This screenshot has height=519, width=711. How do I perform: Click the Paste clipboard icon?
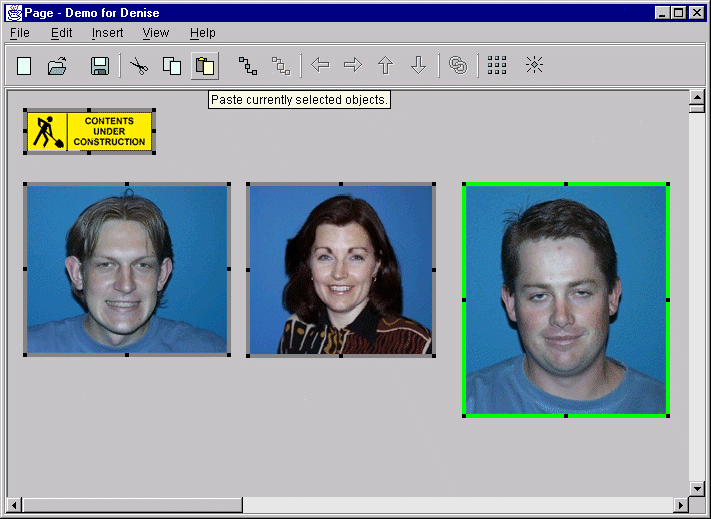coord(205,66)
